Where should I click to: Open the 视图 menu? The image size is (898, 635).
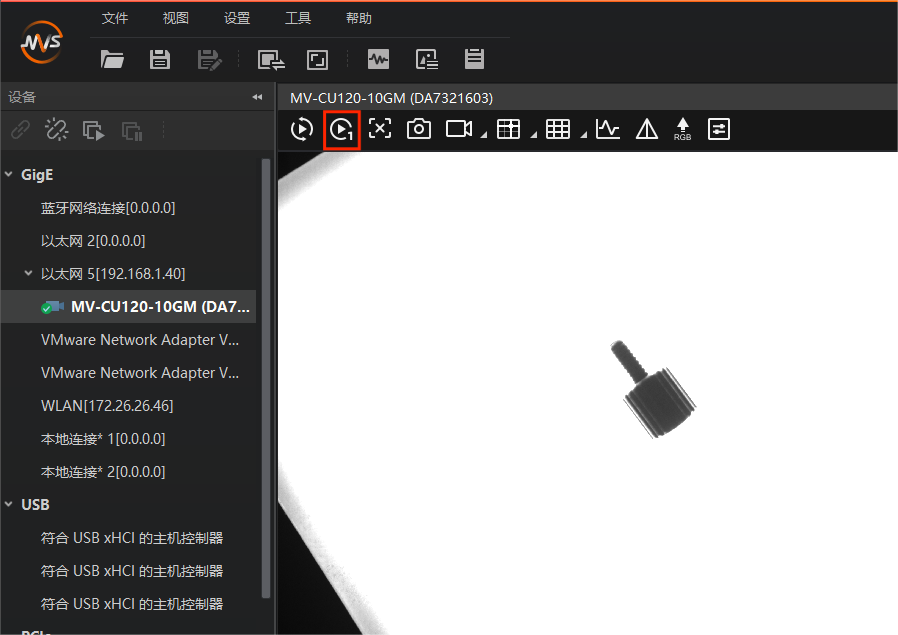point(175,18)
